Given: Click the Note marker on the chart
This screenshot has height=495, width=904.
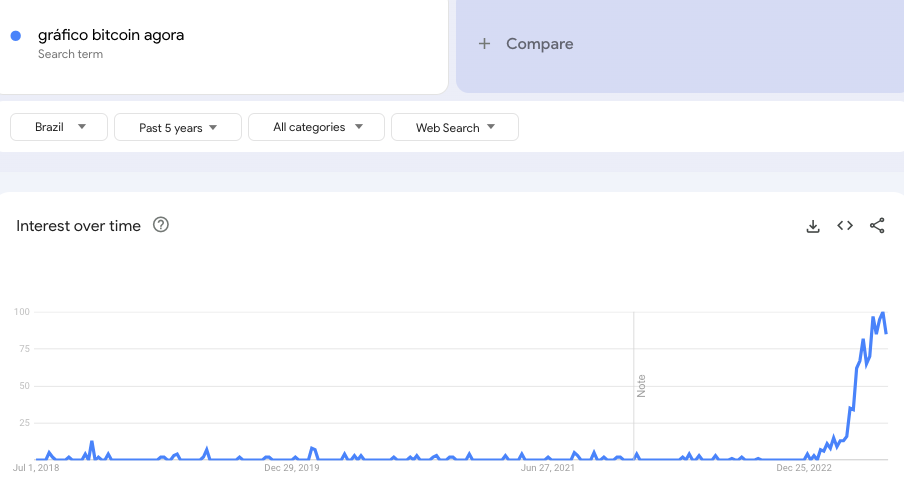Looking at the screenshot, I should pos(642,386).
